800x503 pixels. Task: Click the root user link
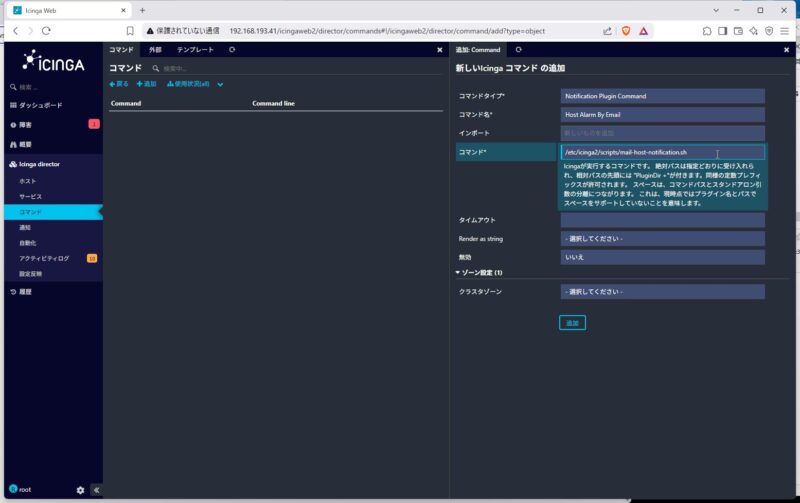[x=20, y=489]
